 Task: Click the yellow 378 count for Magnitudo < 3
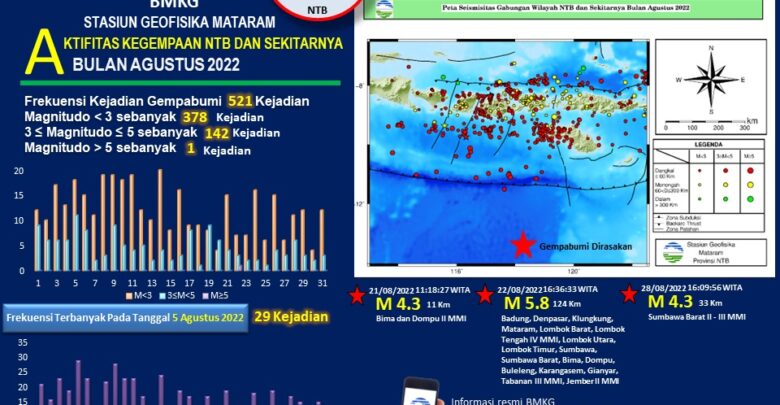pyautogui.click(x=195, y=117)
